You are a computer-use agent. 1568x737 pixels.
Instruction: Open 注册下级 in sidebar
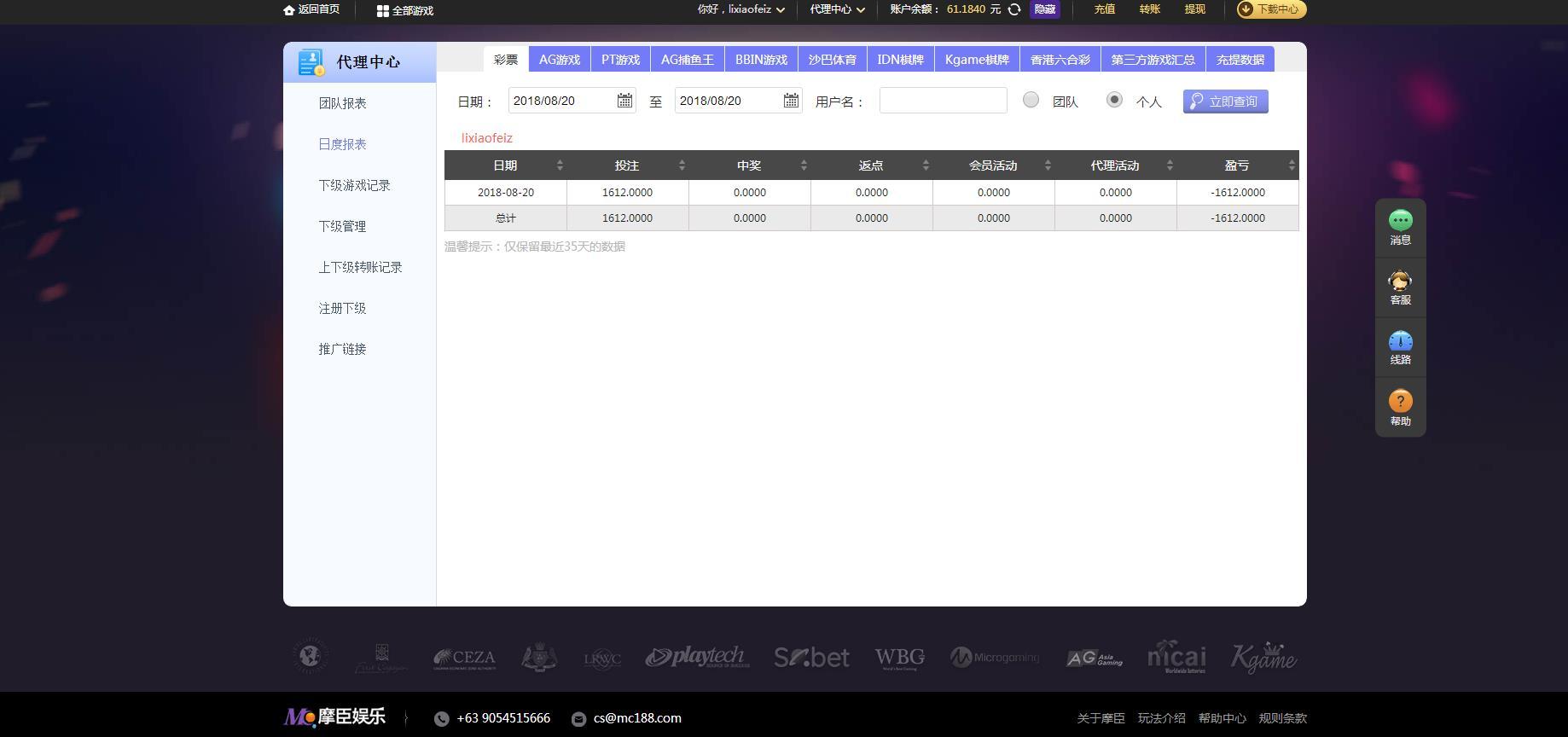pos(343,308)
